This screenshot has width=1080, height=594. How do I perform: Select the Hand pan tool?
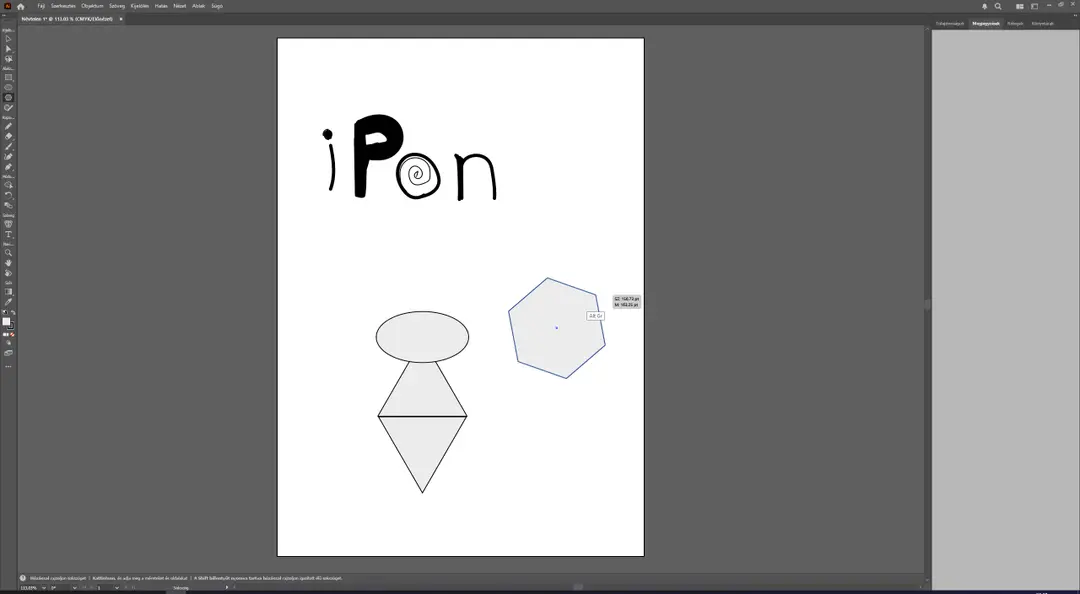pos(8,263)
